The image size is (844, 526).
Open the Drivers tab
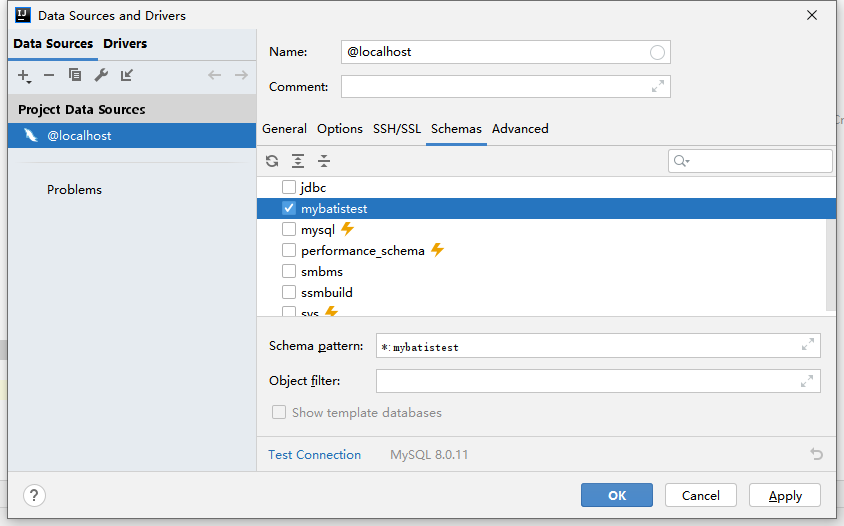click(125, 44)
